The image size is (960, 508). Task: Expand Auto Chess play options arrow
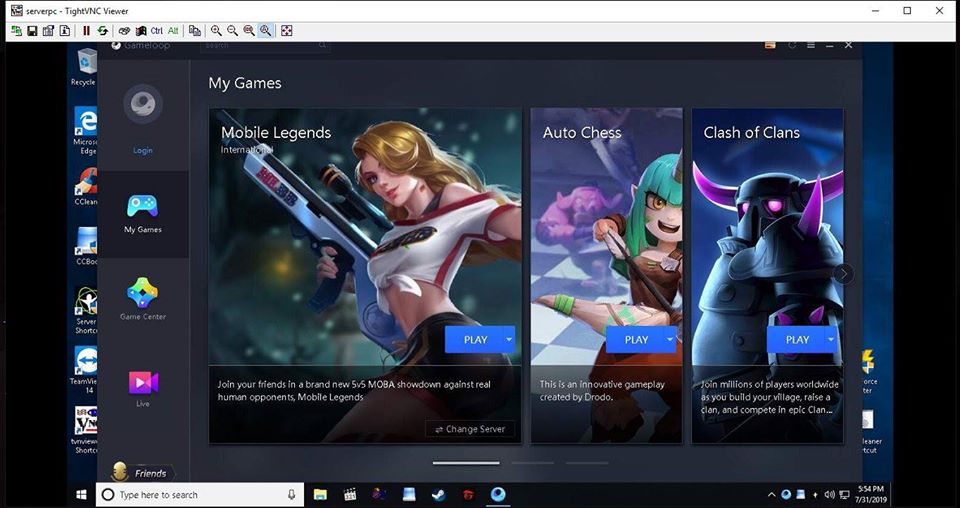click(x=670, y=340)
